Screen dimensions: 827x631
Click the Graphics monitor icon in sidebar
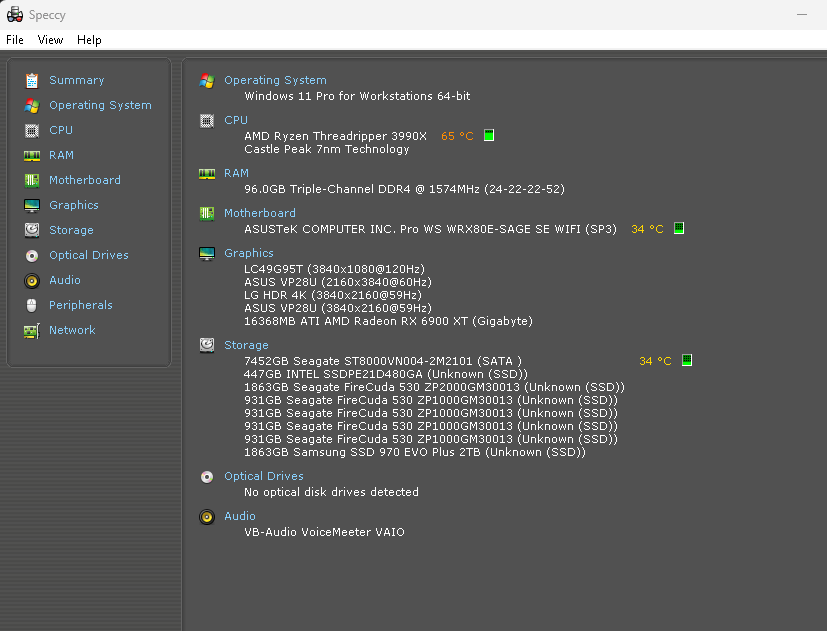coord(32,205)
